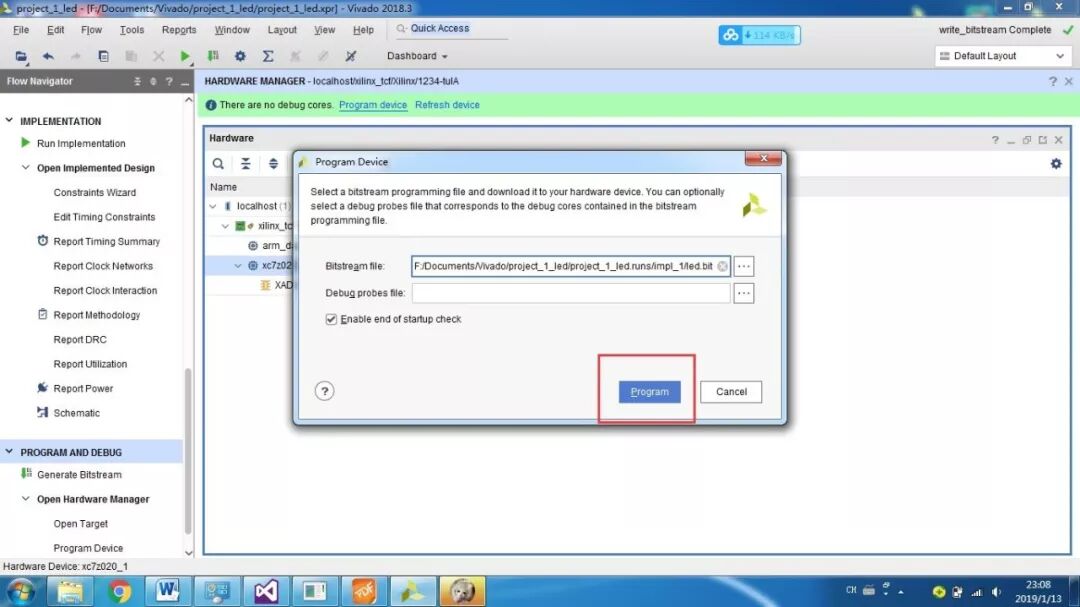
Task: Minimize the Flow Navigator panel
Action: 185,81
